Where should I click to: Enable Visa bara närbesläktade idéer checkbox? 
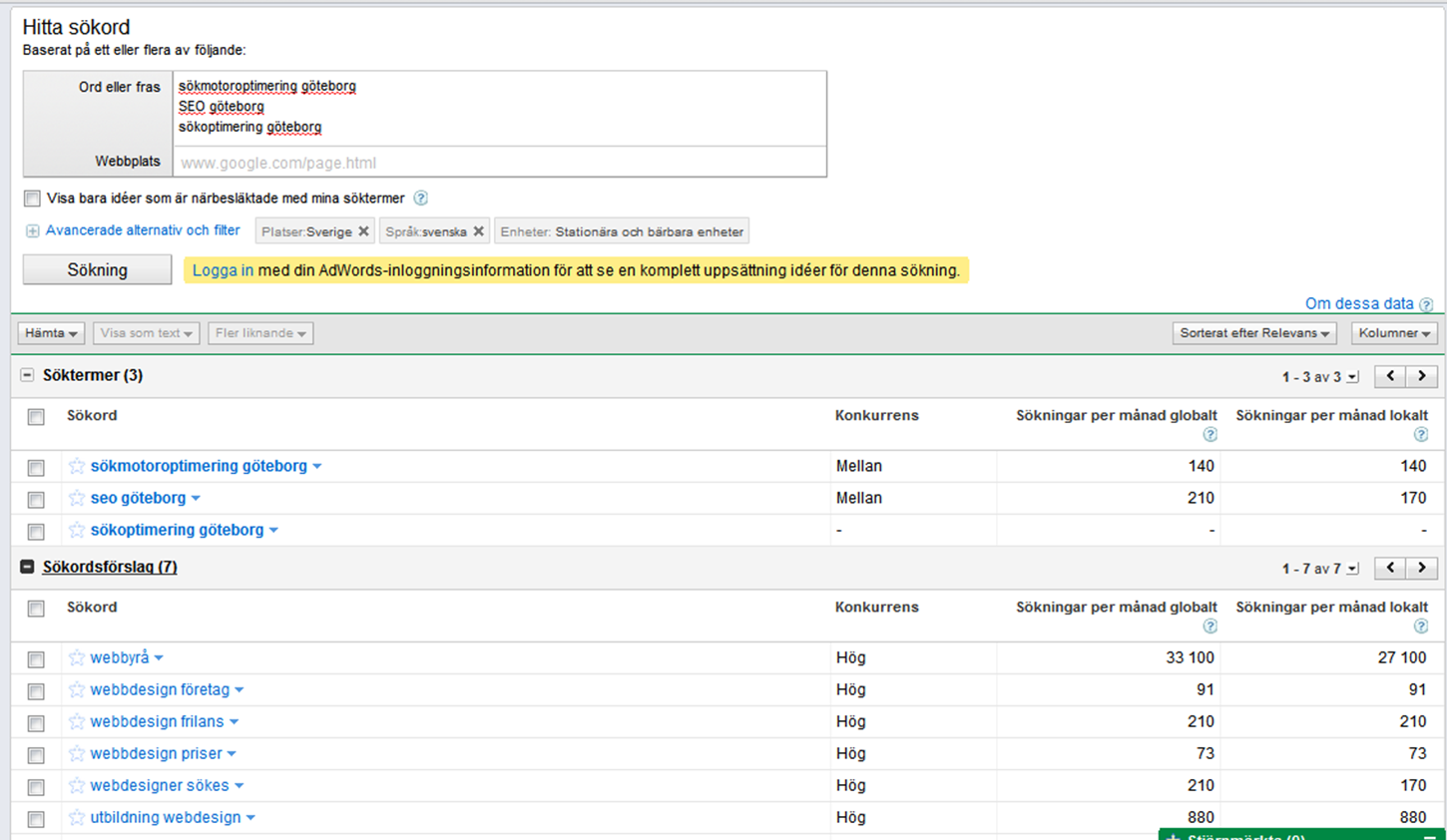point(32,199)
